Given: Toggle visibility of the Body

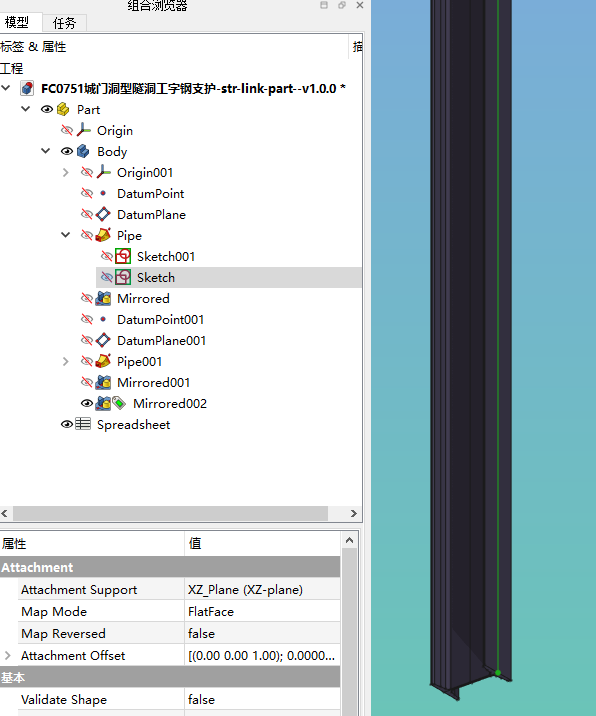Looking at the screenshot, I should click(67, 151).
